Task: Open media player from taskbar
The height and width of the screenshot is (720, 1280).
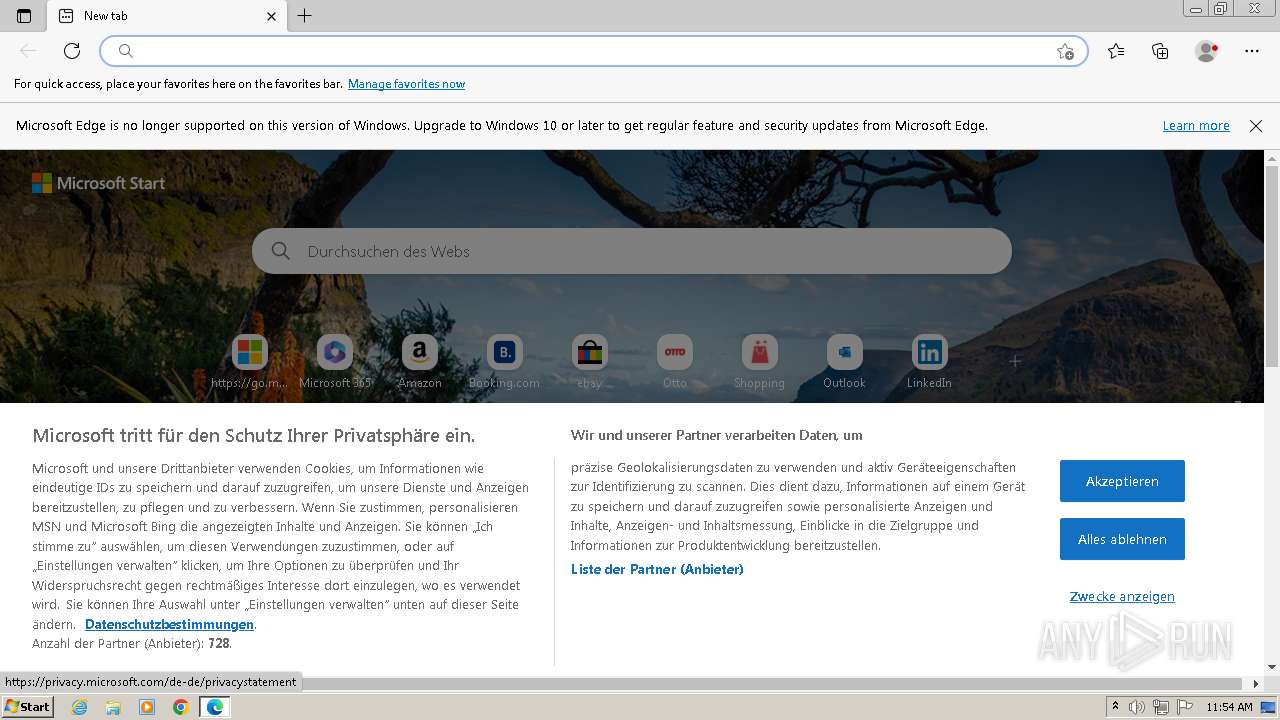Action: pos(147,707)
